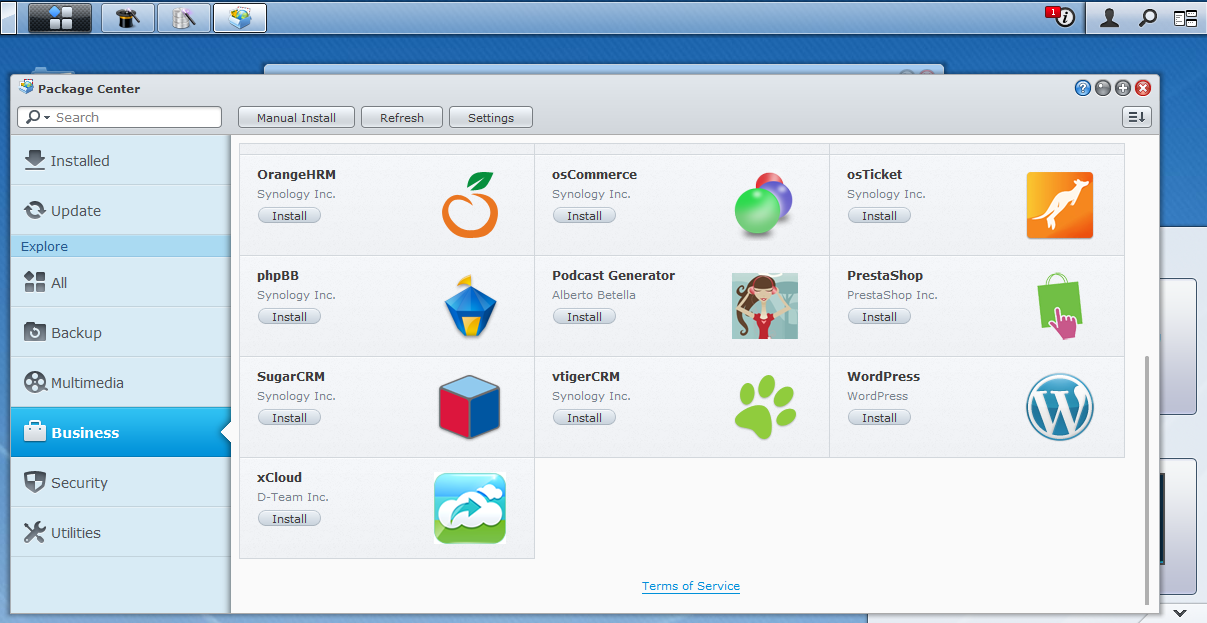Click the osTicket kangaroo icon

1060,205
